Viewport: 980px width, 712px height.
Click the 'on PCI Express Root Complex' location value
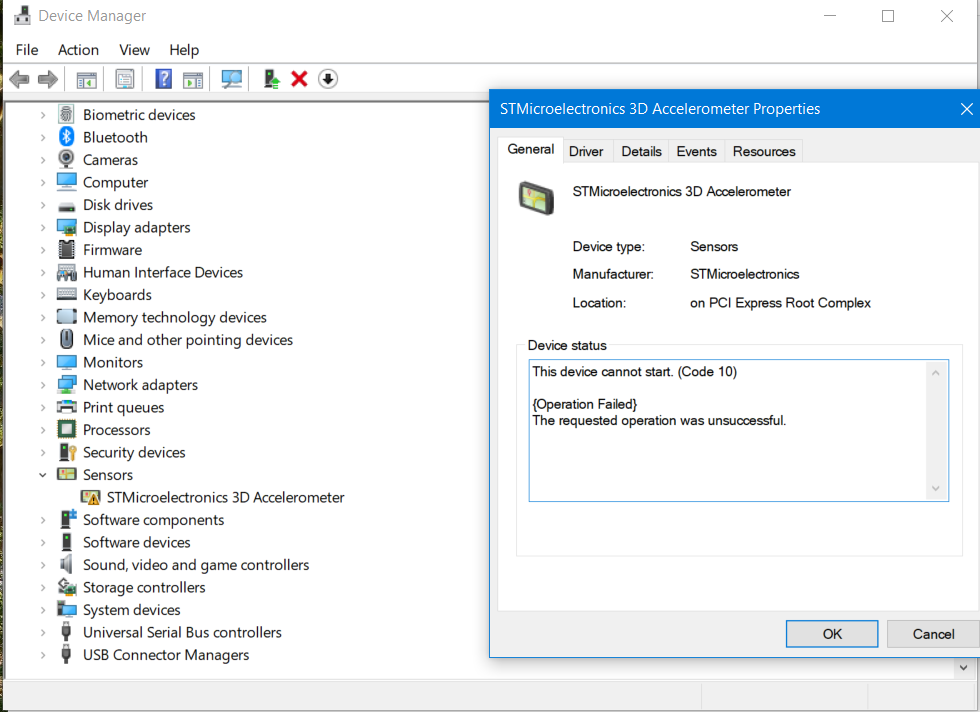pyautogui.click(x=780, y=303)
